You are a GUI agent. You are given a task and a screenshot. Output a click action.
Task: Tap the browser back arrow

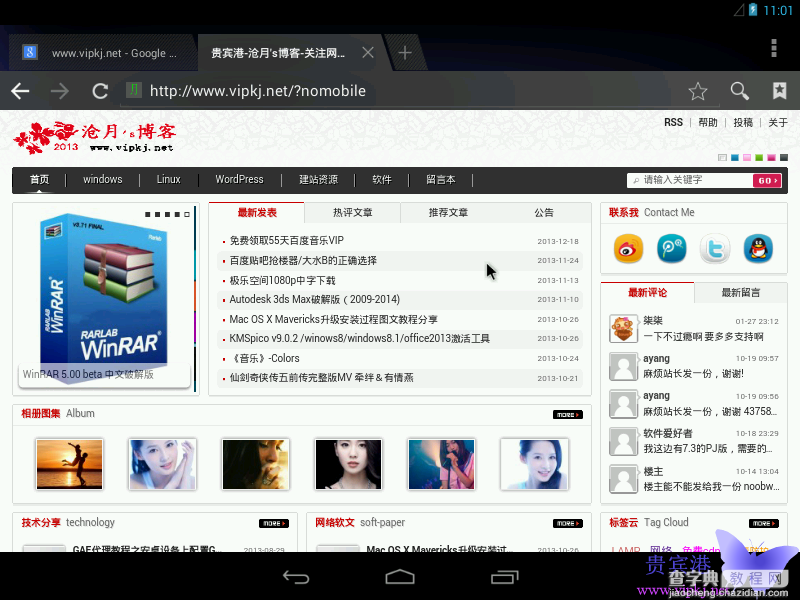tap(20, 91)
